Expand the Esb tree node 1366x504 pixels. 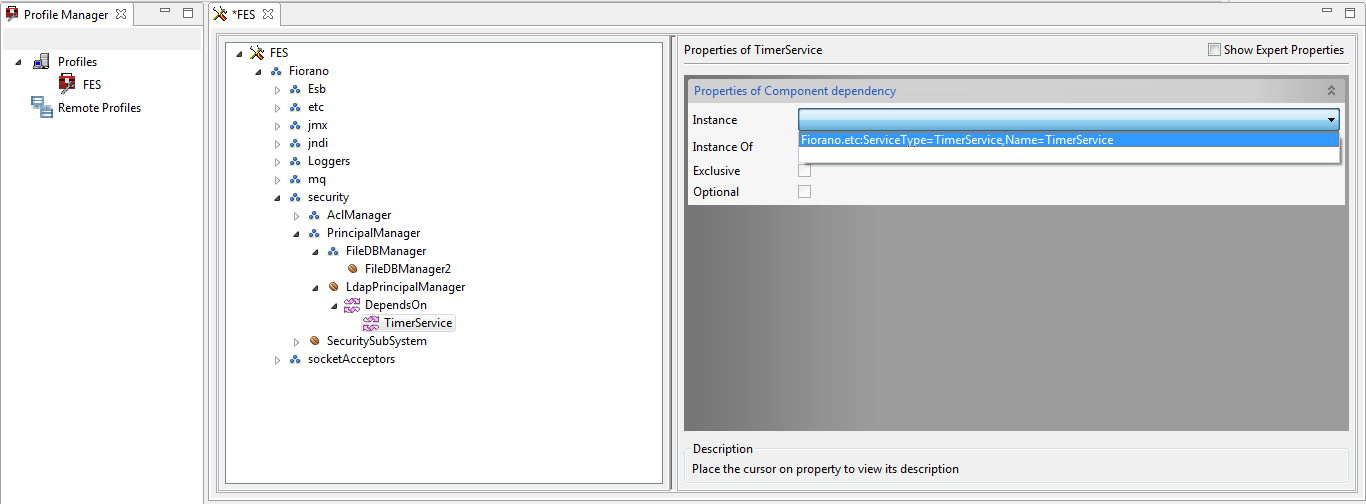(277, 89)
